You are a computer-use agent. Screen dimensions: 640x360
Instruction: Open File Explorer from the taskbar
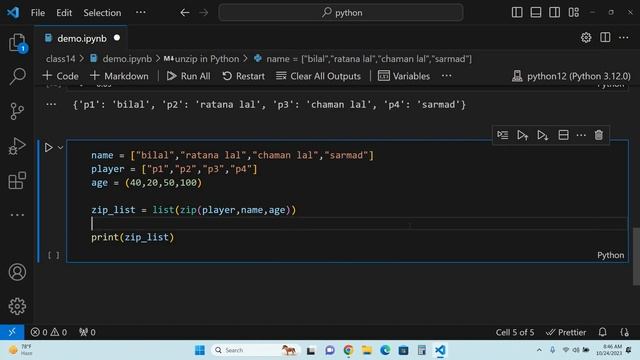pyautogui.click(x=367, y=350)
